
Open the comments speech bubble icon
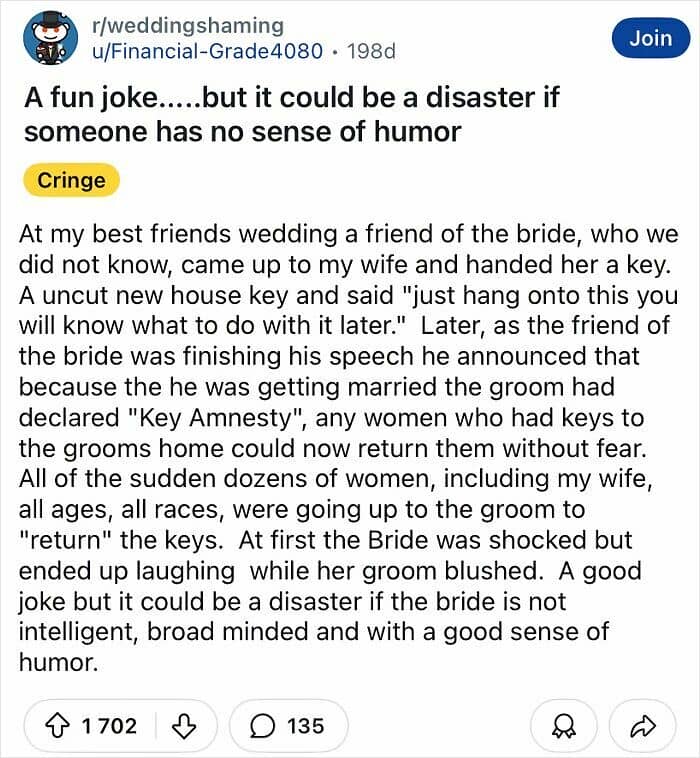[x=262, y=726]
